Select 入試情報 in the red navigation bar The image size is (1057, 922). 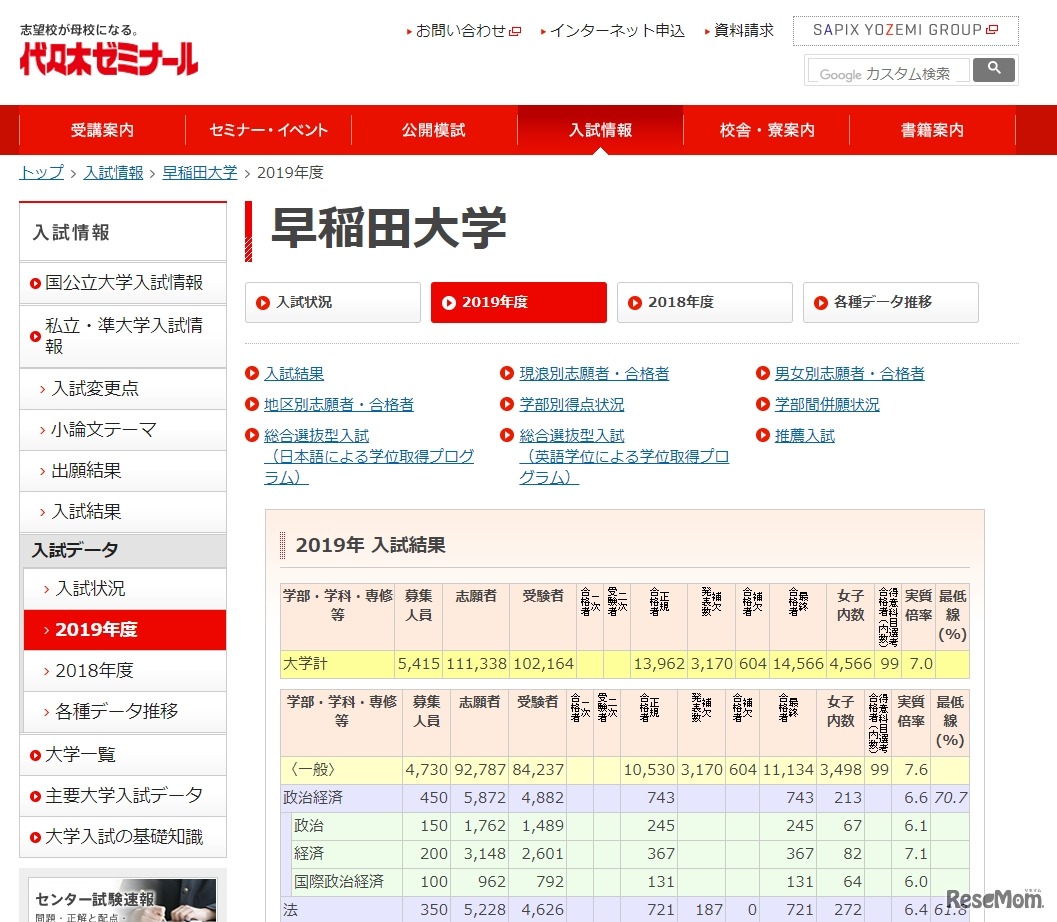point(599,129)
